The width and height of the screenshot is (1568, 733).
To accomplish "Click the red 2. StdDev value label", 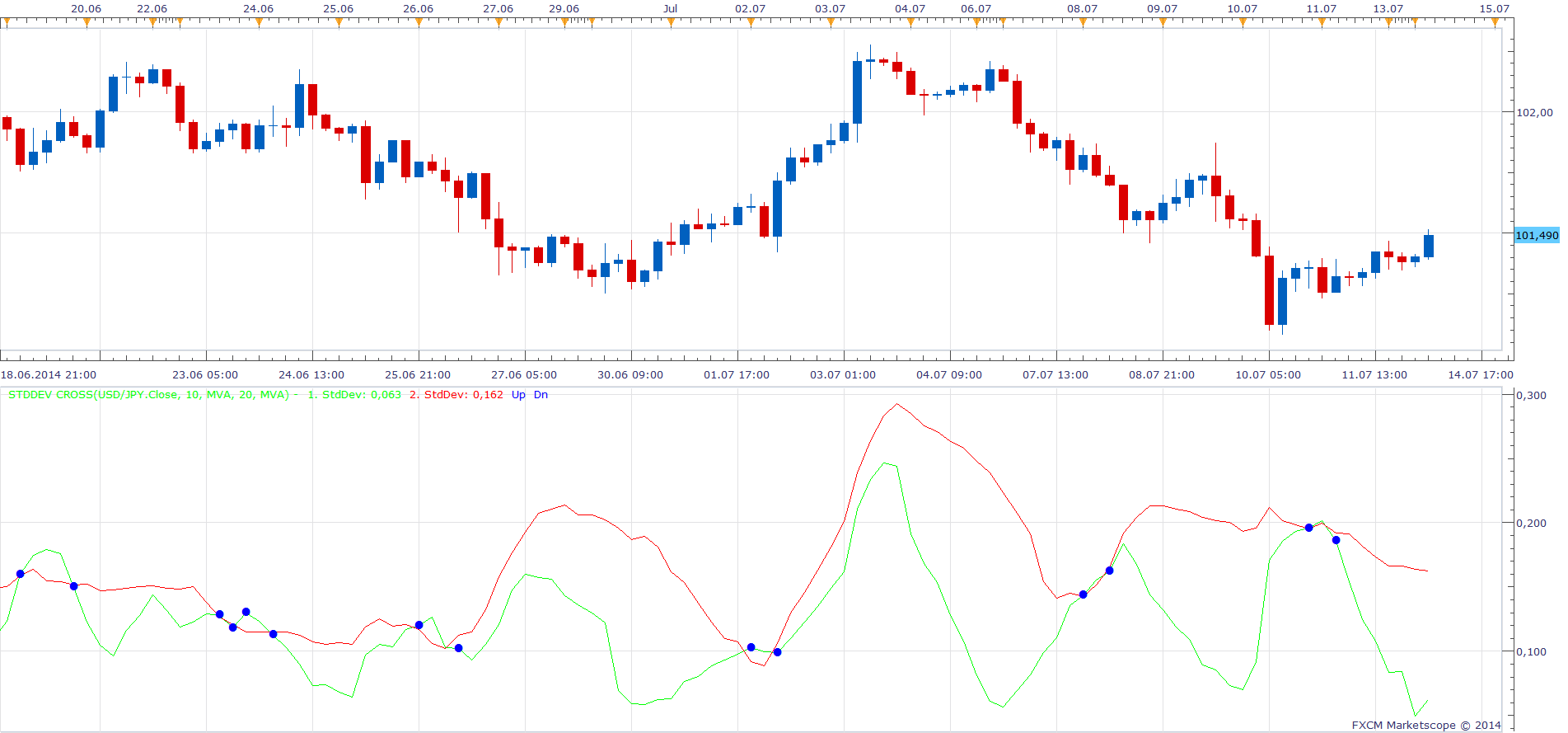I will 456,395.
